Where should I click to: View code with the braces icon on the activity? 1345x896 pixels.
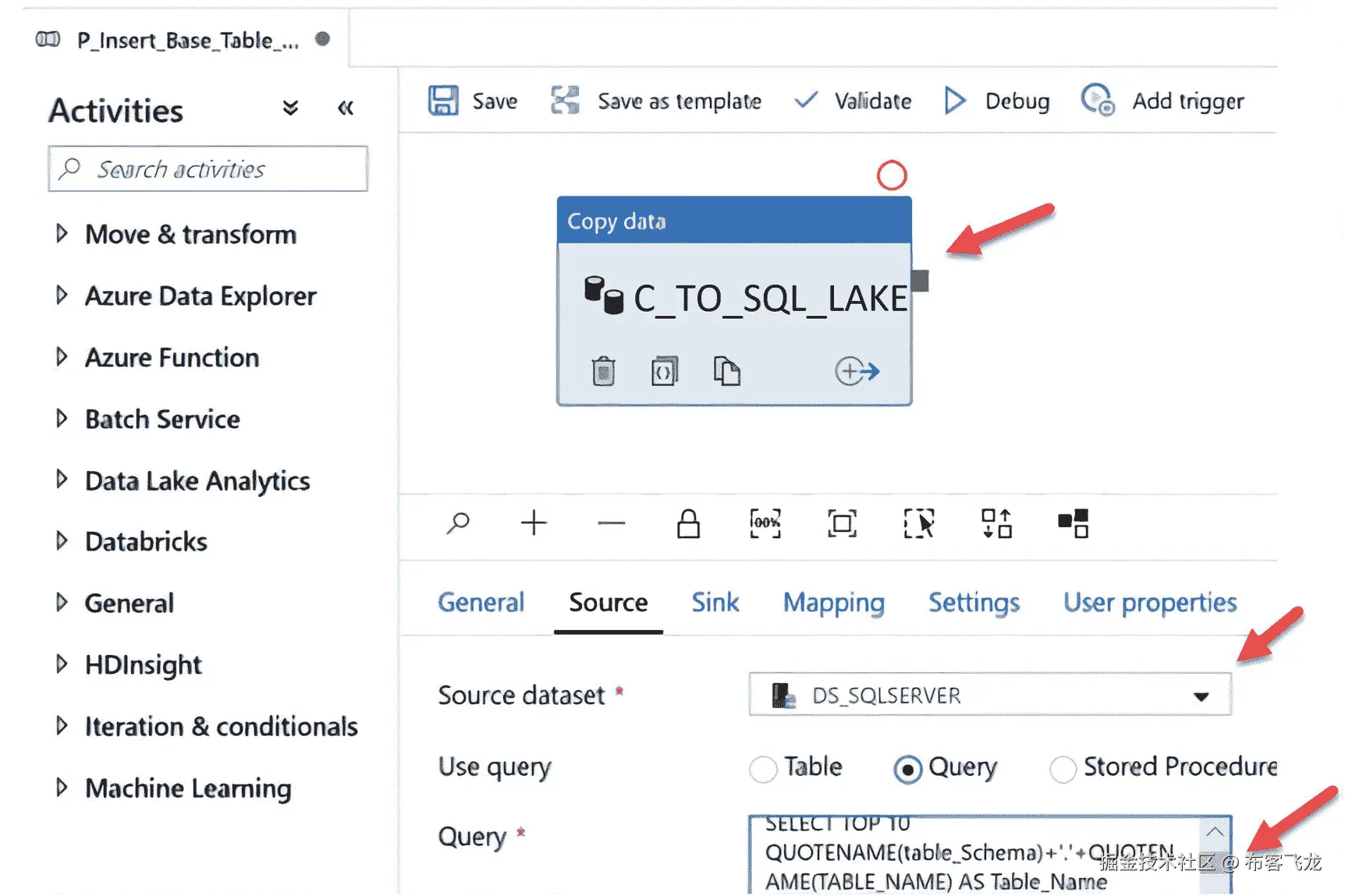click(665, 371)
